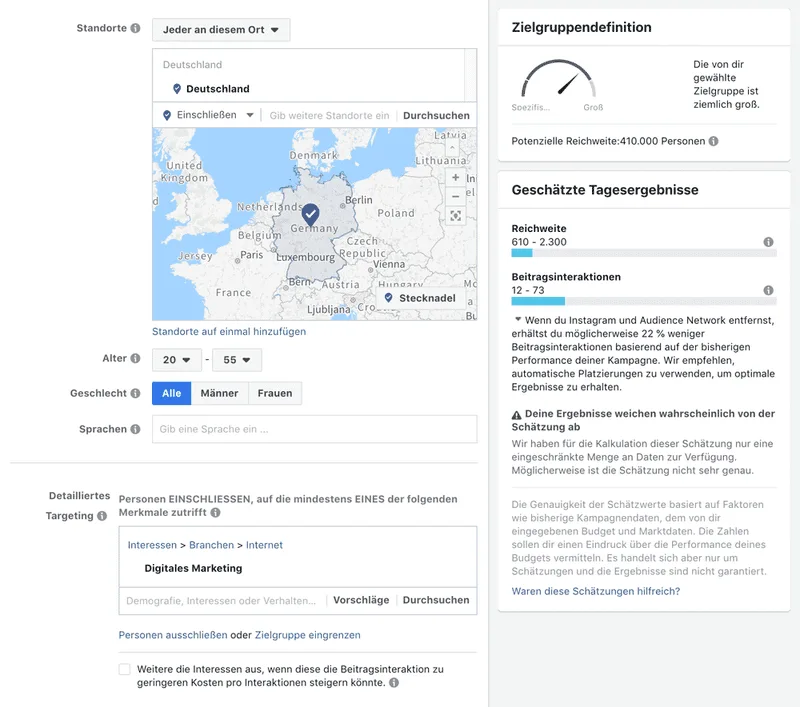Select Alle gender option

(x=171, y=393)
